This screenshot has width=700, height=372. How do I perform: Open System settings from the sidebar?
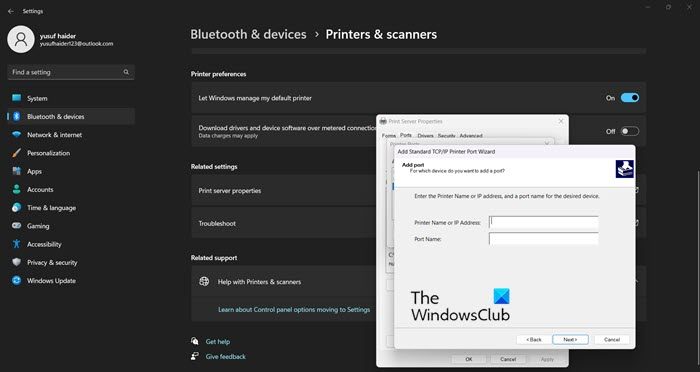click(71, 98)
